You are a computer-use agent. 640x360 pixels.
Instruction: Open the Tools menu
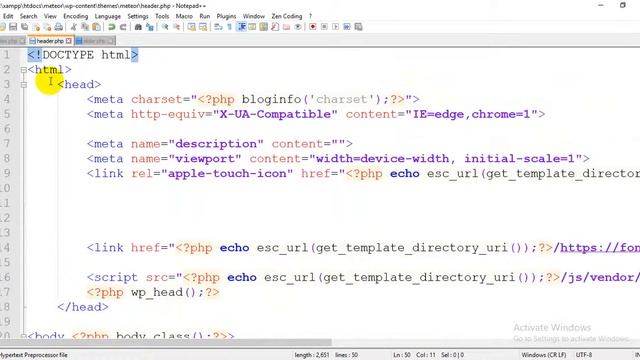[162, 16]
